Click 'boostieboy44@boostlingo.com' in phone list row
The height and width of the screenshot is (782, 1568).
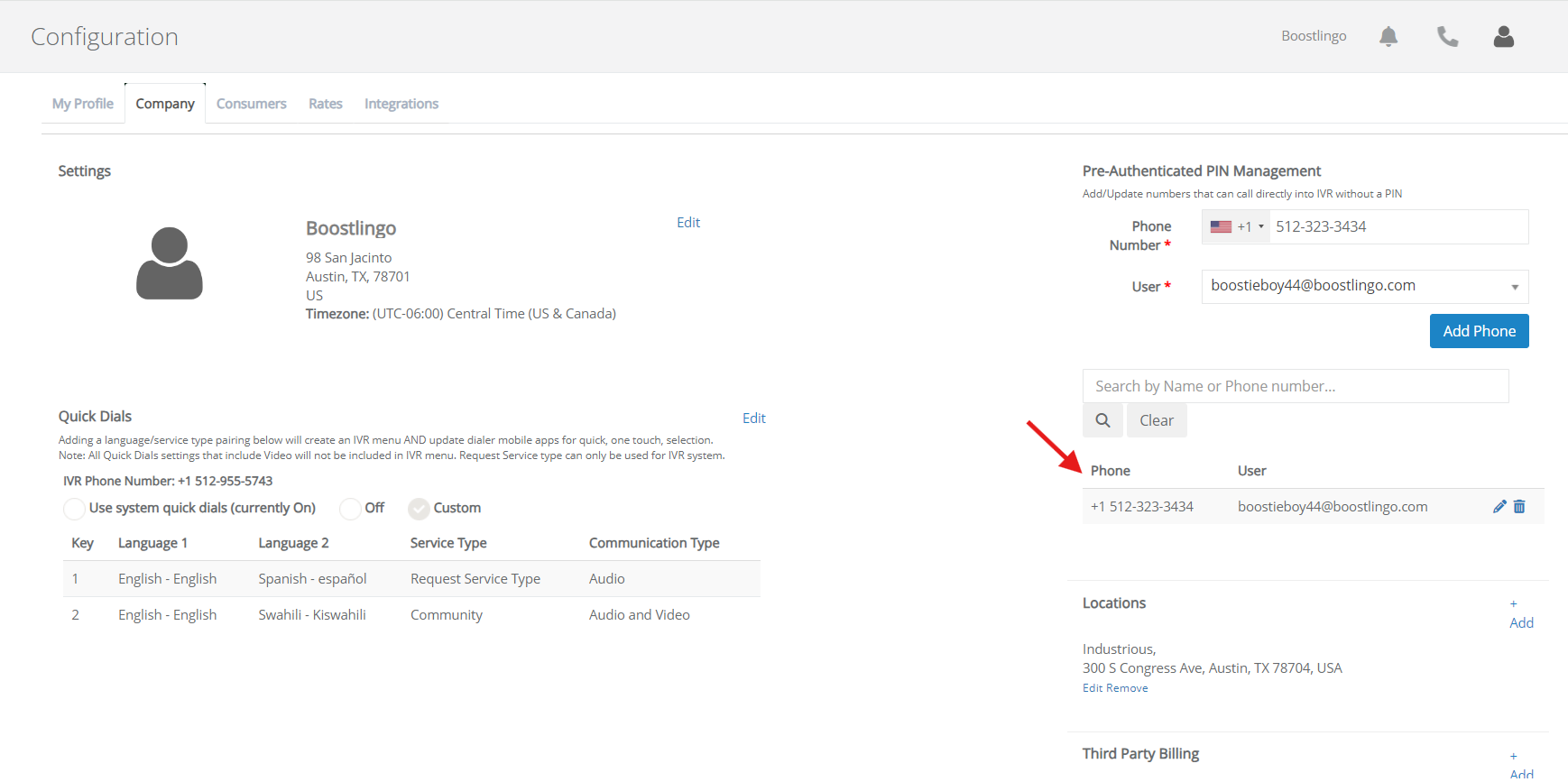[1333, 507]
